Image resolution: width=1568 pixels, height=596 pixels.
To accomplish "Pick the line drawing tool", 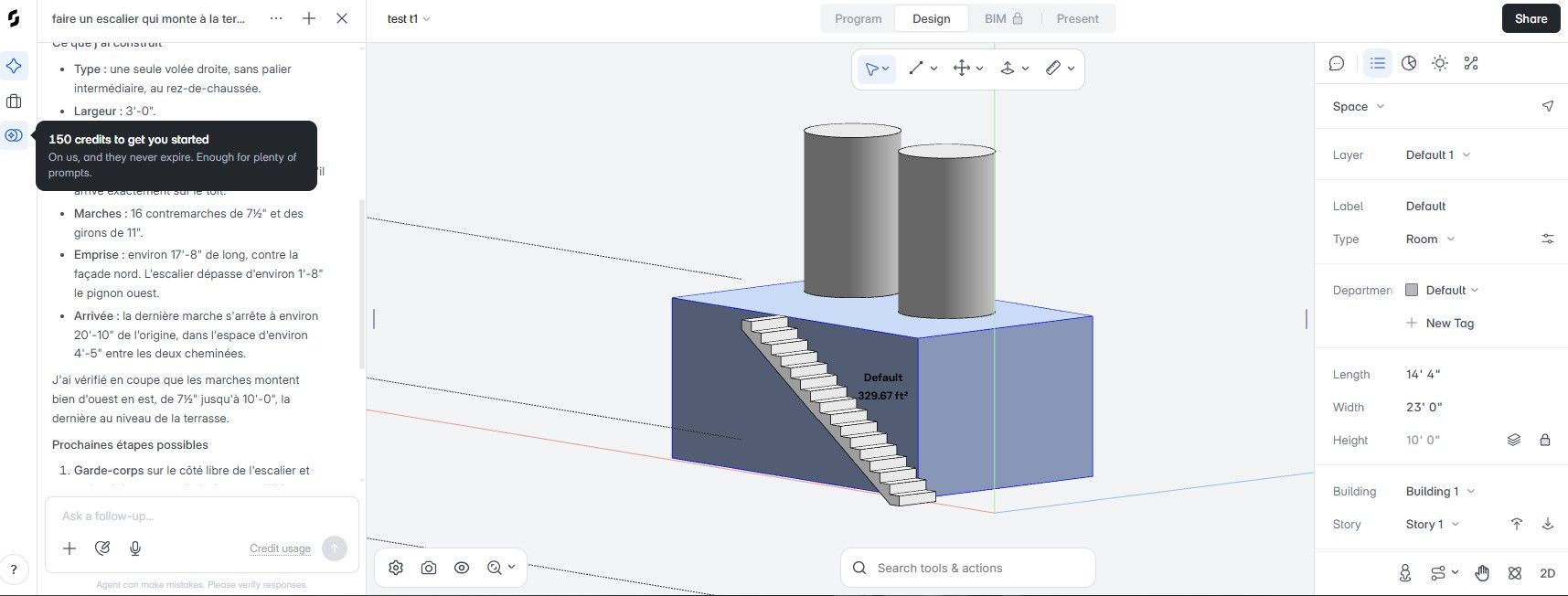I will (916, 69).
